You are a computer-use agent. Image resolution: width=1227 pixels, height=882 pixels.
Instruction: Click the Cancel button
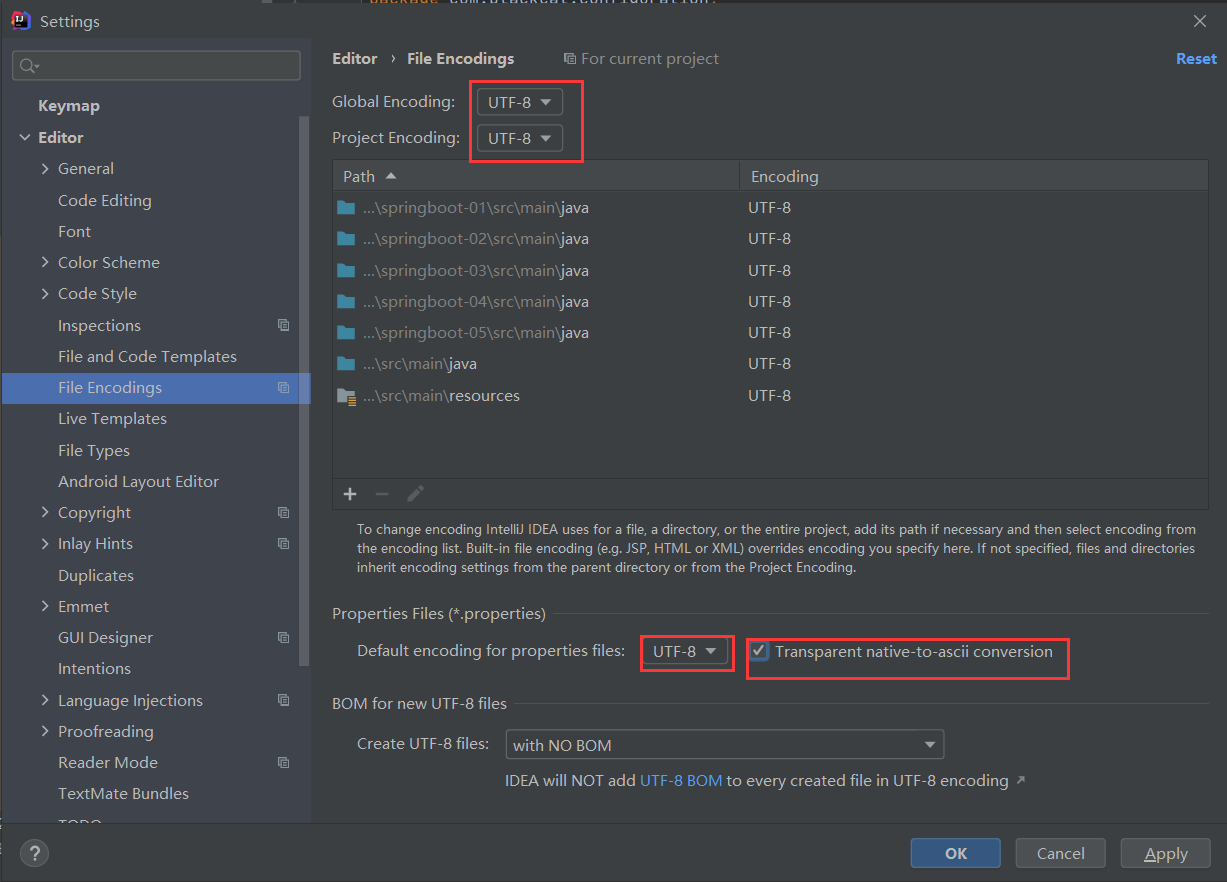1061,853
